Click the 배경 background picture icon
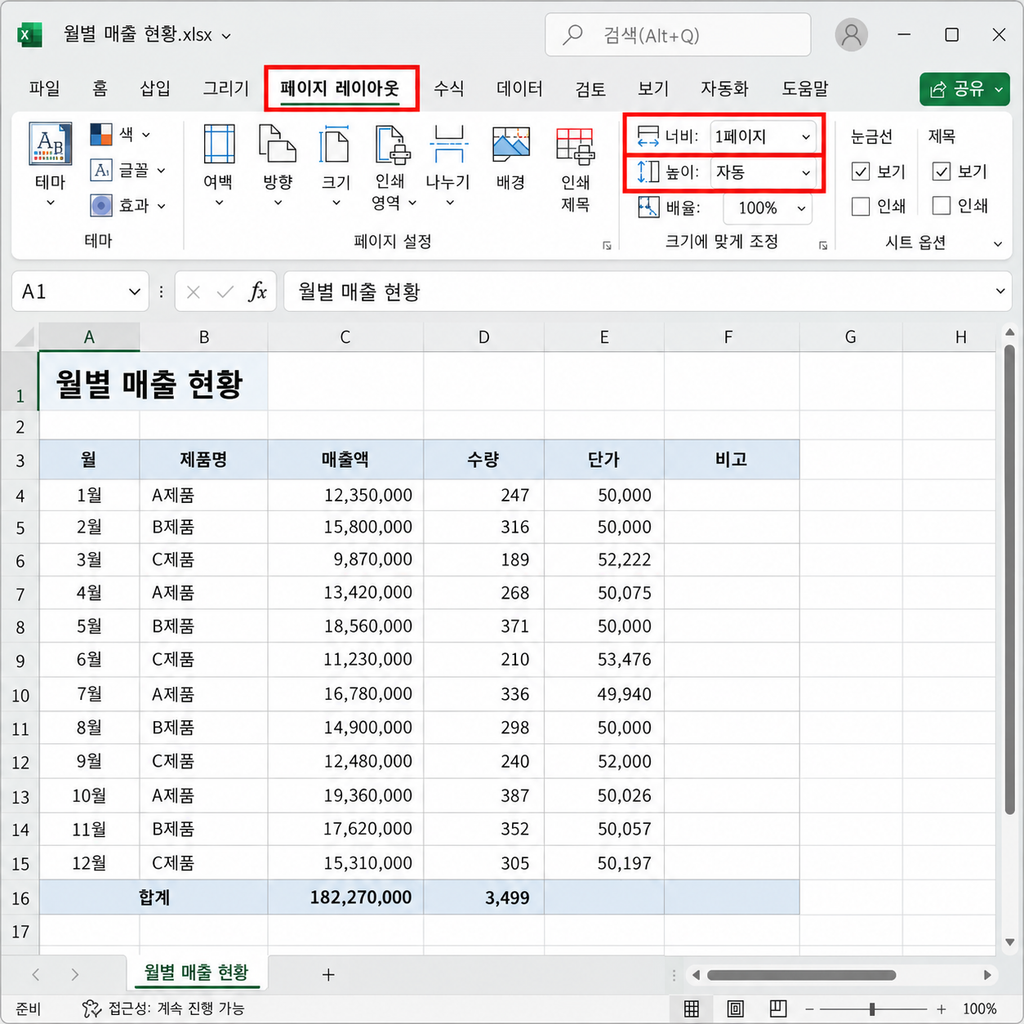The image size is (1024, 1024). [511, 144]
